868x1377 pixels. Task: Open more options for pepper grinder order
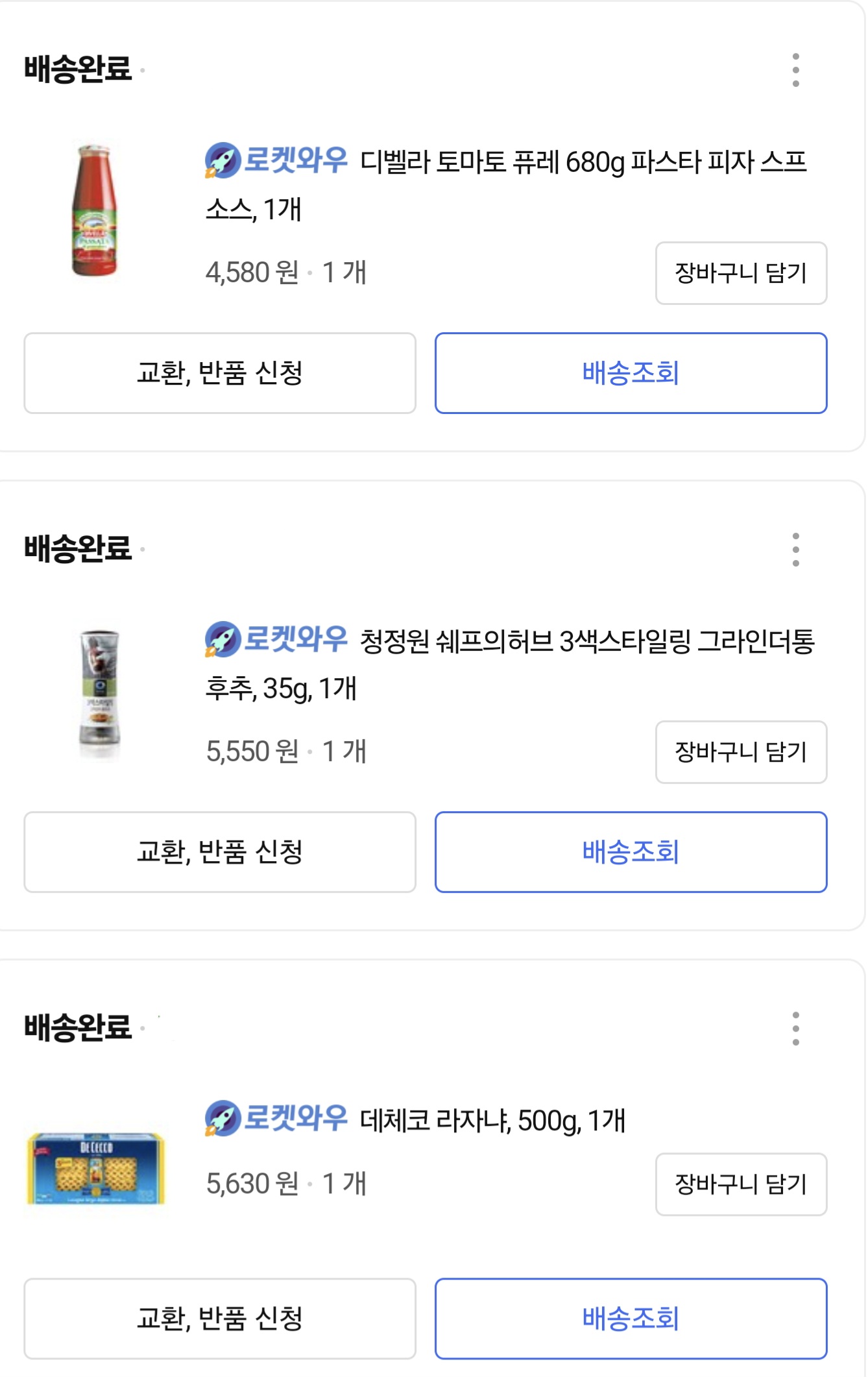click(795, 550)
